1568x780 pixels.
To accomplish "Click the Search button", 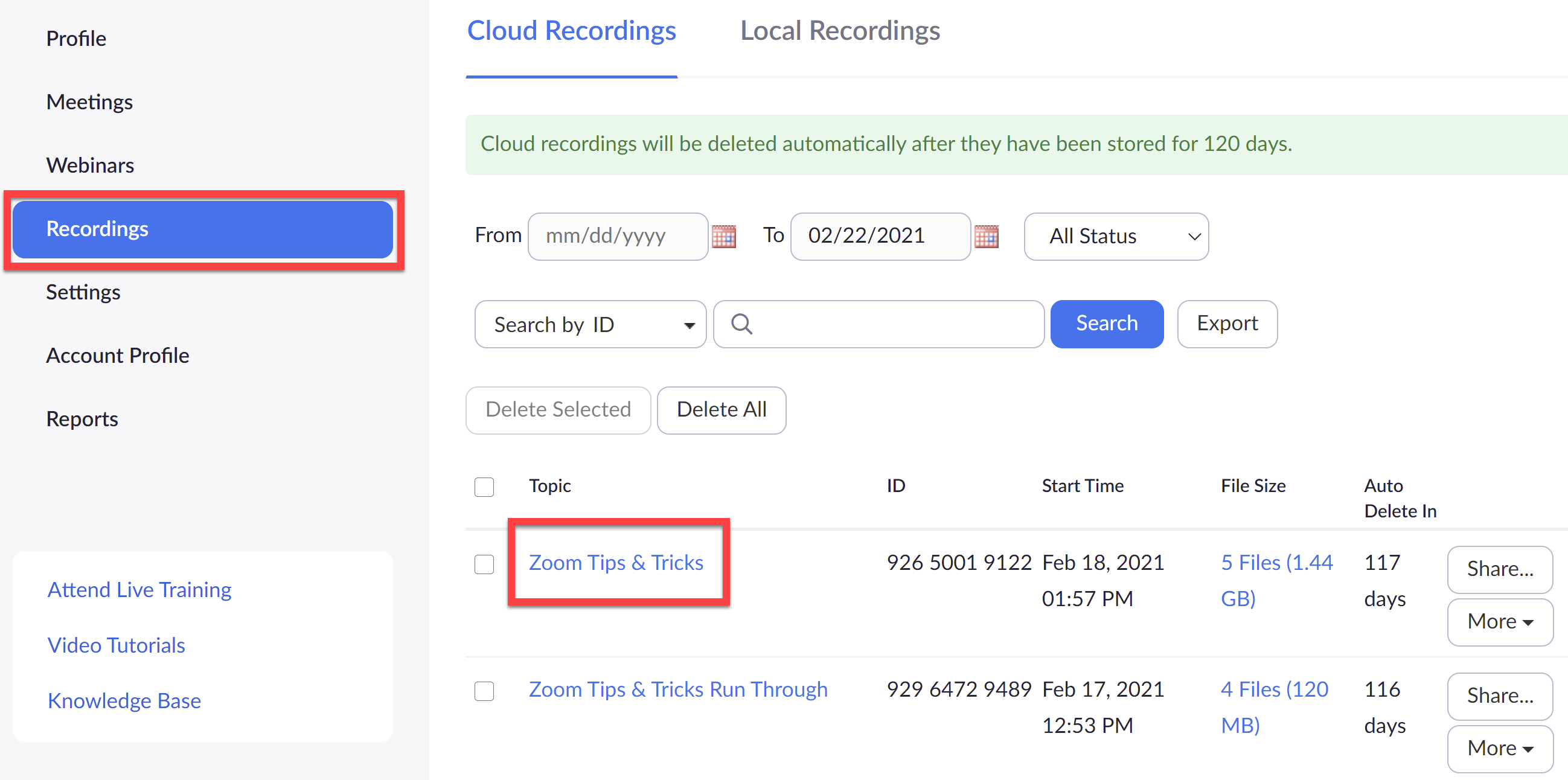I will point(1107,324).
